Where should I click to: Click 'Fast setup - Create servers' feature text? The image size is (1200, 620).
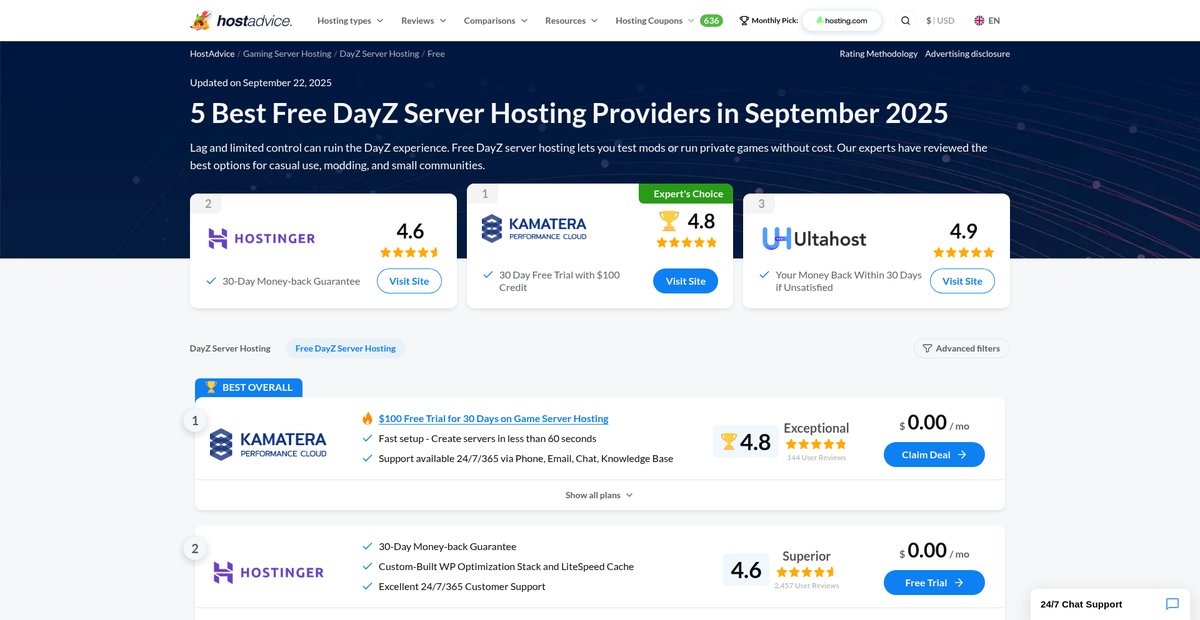(487, 438)
